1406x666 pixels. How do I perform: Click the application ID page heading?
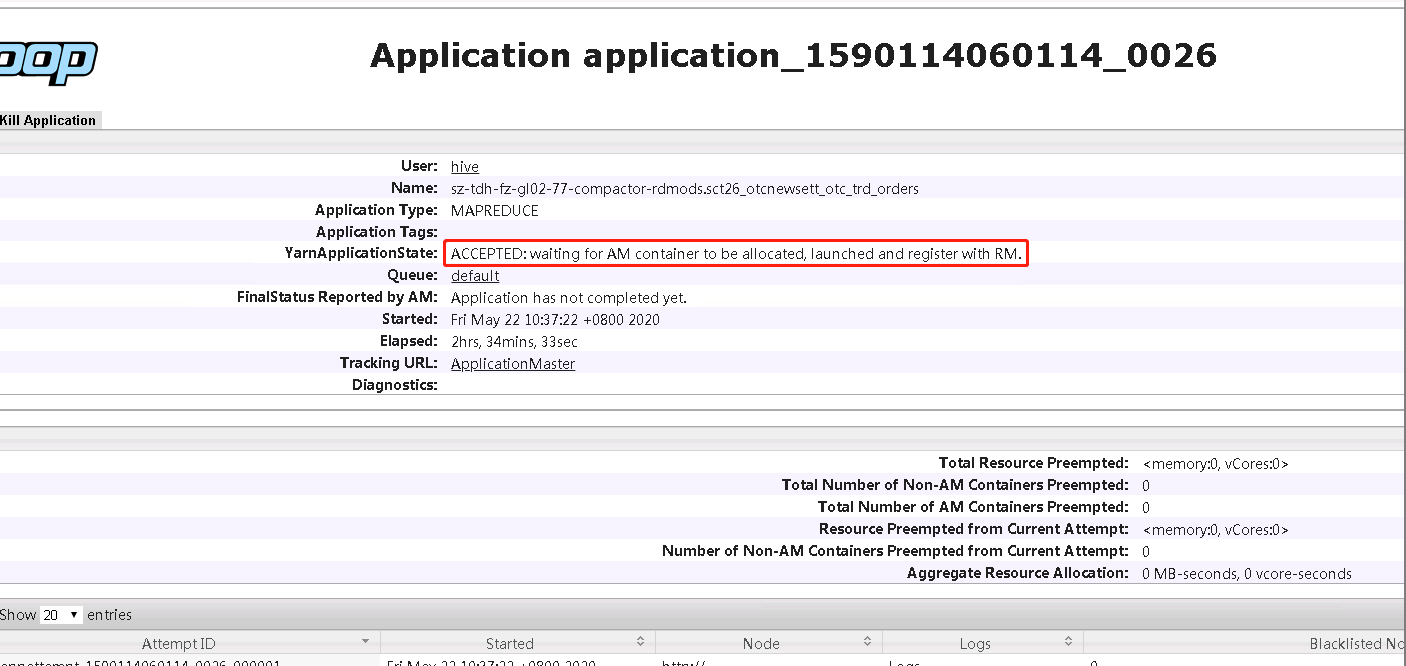click(793, 55)
